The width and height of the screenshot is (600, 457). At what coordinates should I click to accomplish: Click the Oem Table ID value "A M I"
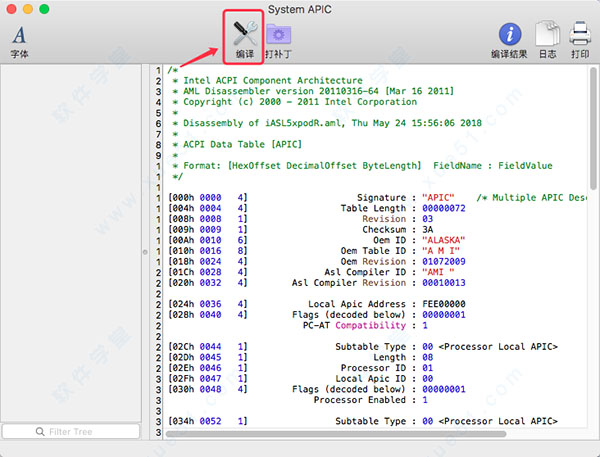click(x=441, y=251)
